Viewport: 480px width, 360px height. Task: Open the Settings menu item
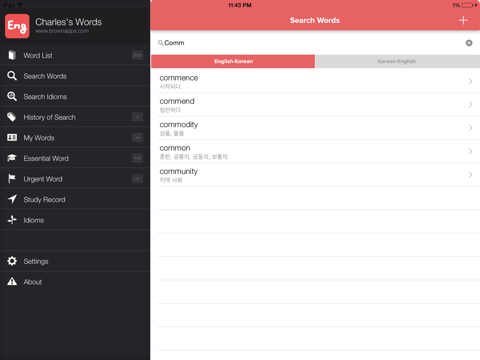(x=75, y=261)
